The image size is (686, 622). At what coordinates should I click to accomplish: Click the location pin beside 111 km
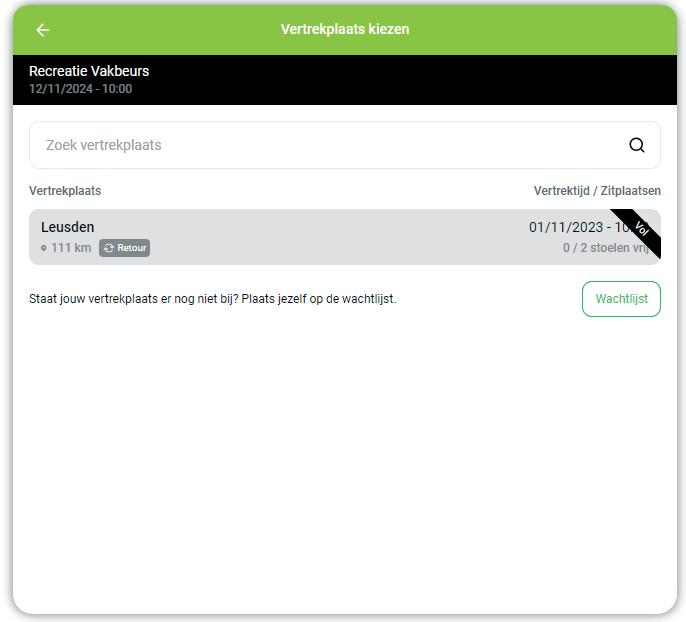pyautogui.click(x=44, y=248)
